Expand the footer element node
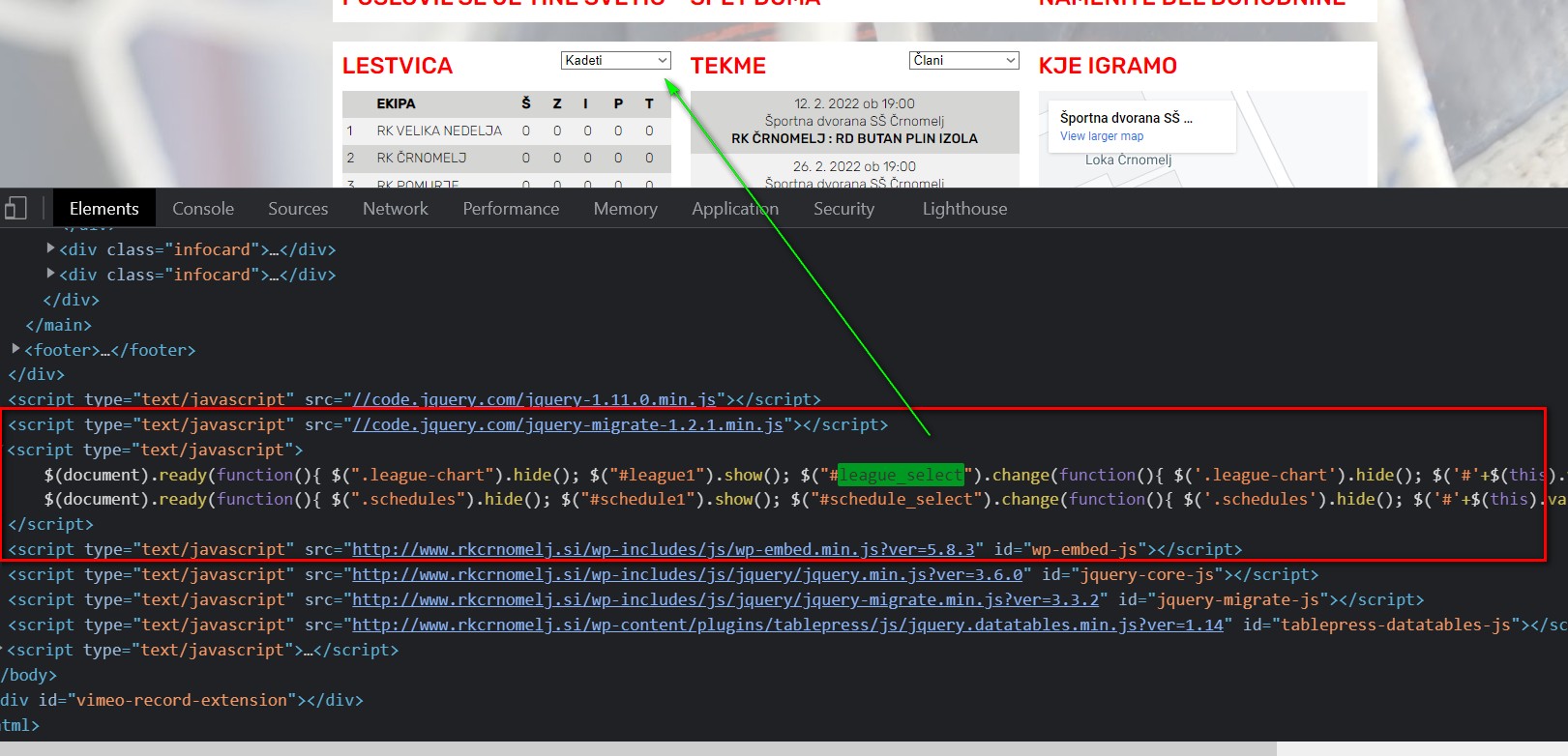Viewport: 1568px width, 756px height. [15, 349]
